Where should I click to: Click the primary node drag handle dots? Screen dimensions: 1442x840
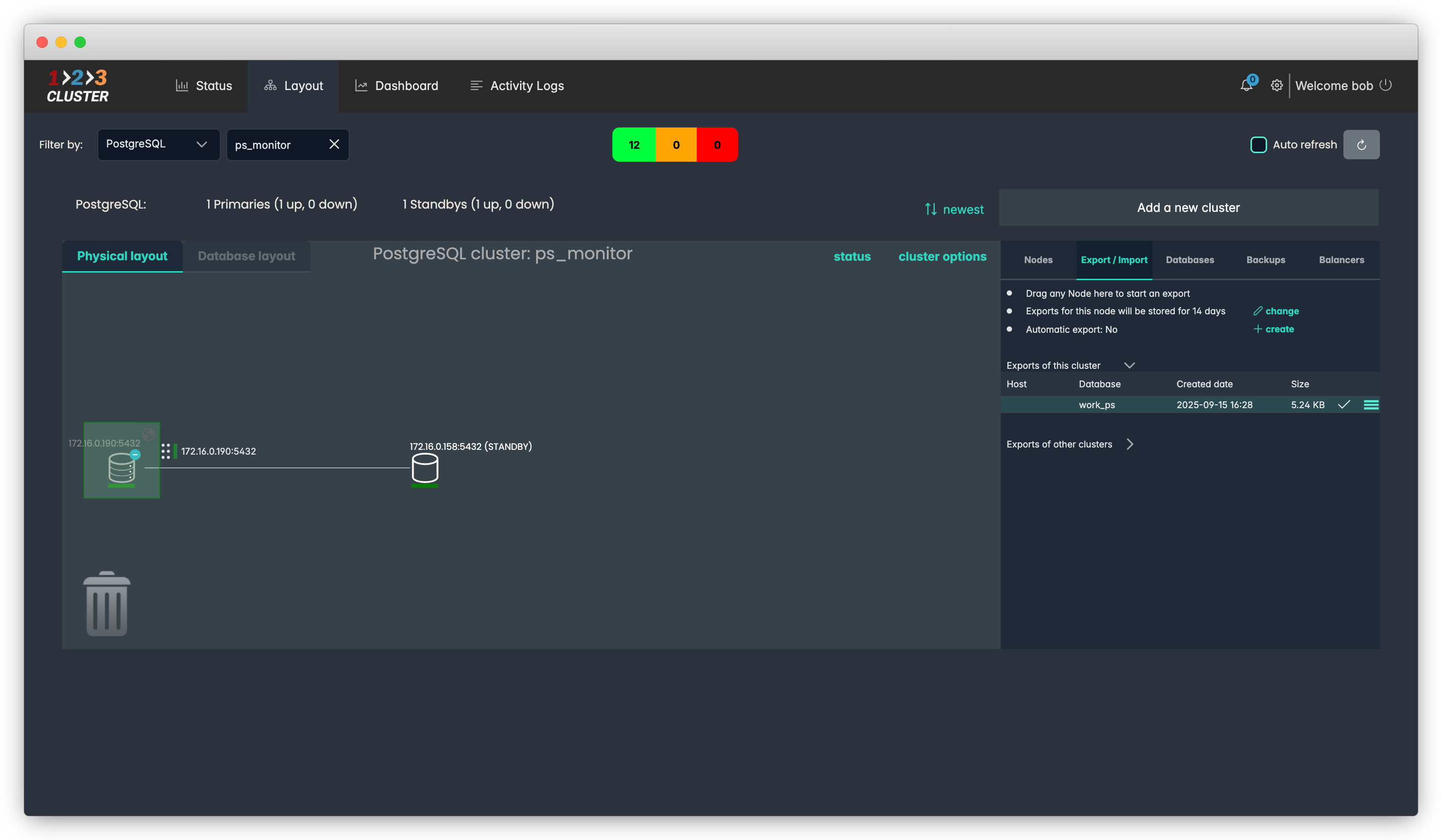165,451
